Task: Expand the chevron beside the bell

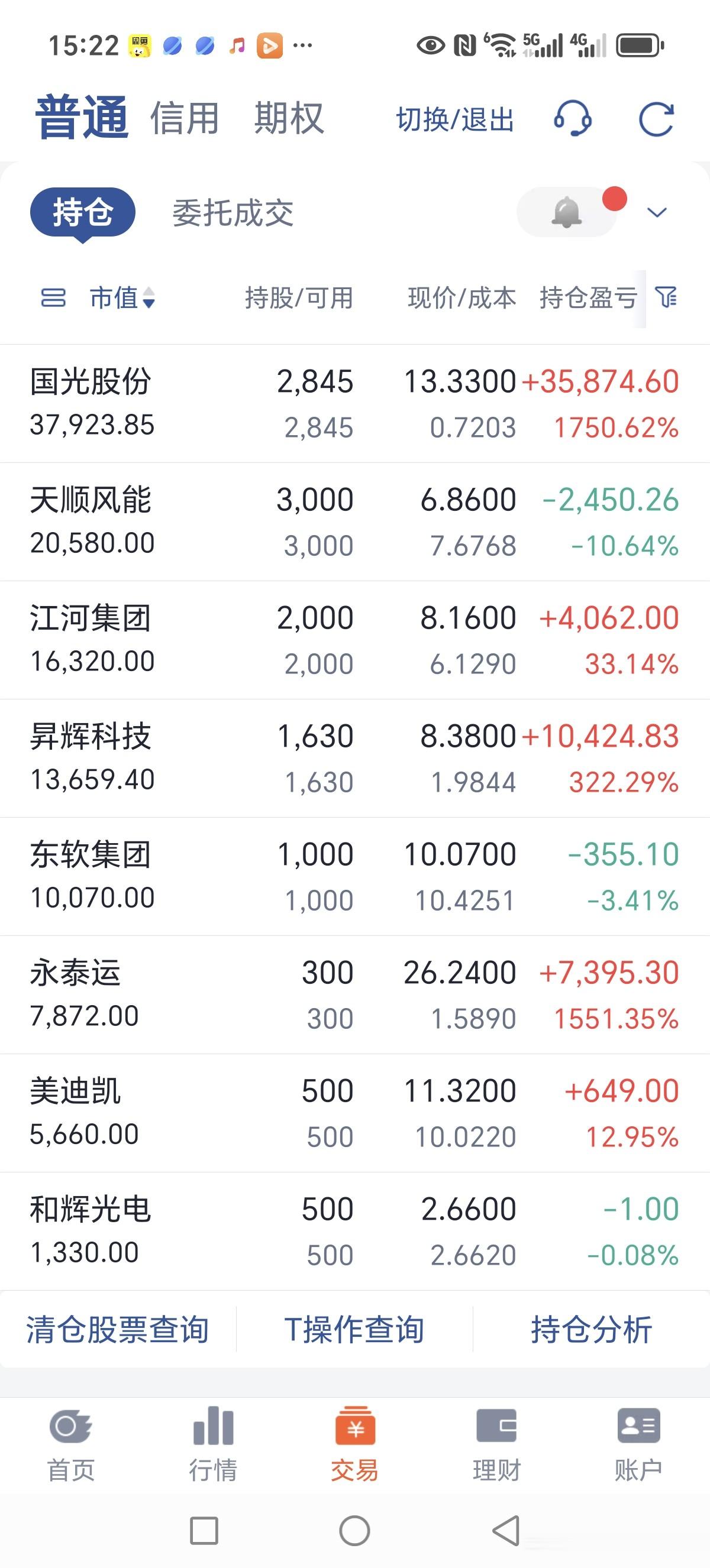Action: coord(656,212)
